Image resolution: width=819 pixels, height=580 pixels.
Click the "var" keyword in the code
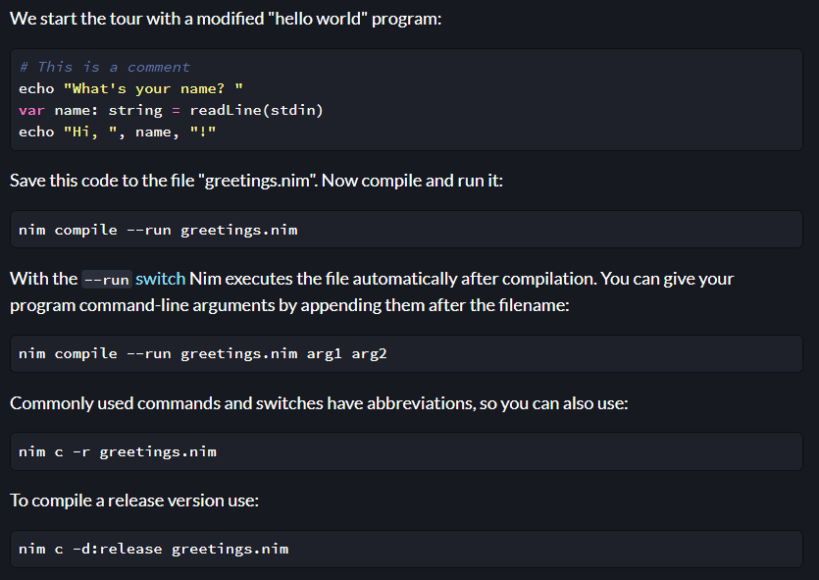point(32,110)
